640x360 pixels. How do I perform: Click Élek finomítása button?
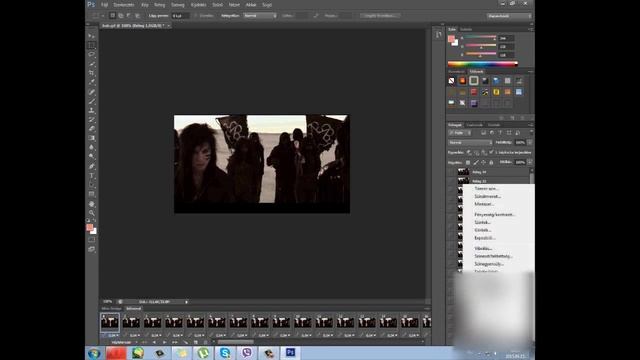coord(380,16)
